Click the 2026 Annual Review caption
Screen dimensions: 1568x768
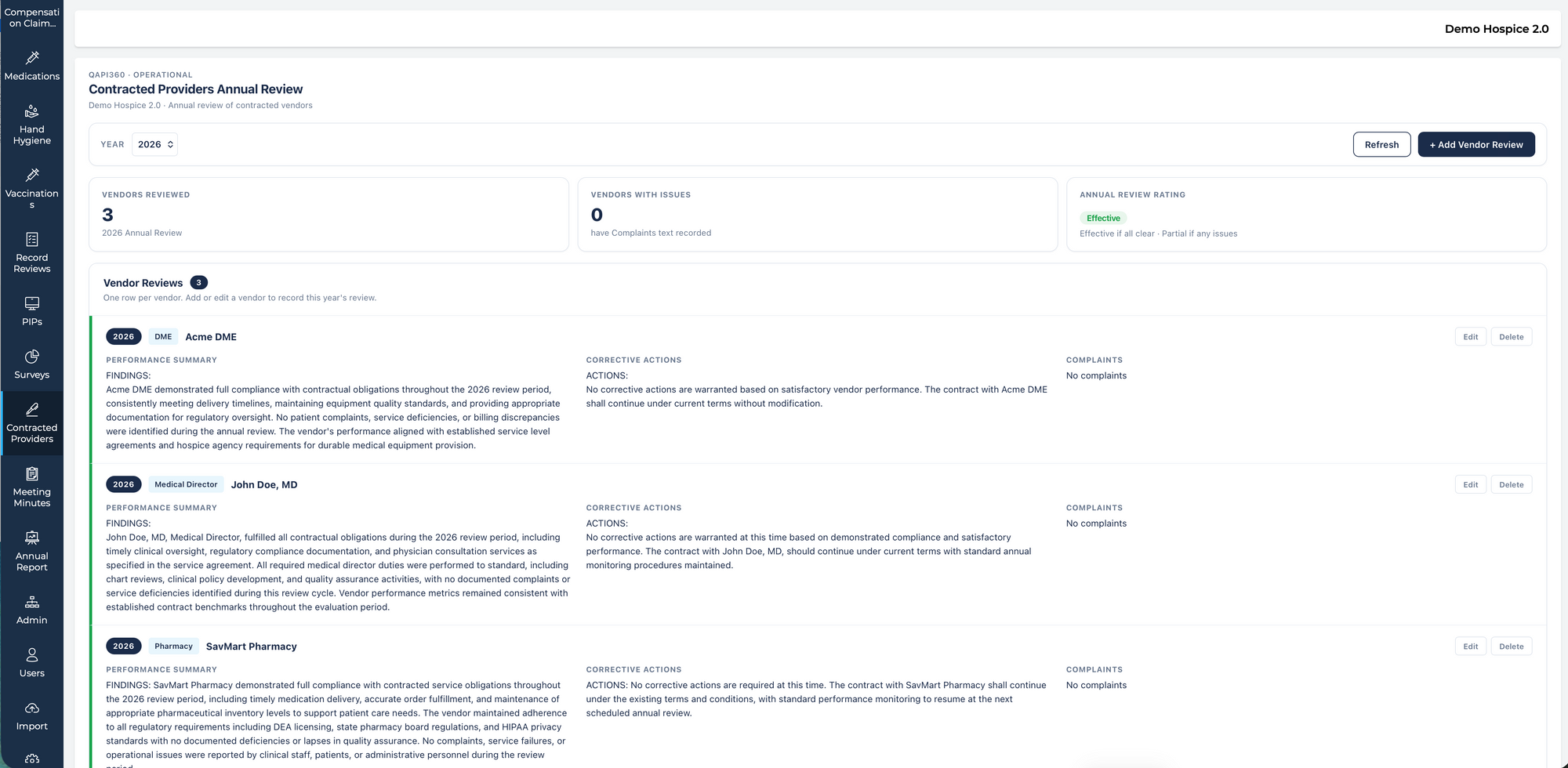tap(142, 234)
